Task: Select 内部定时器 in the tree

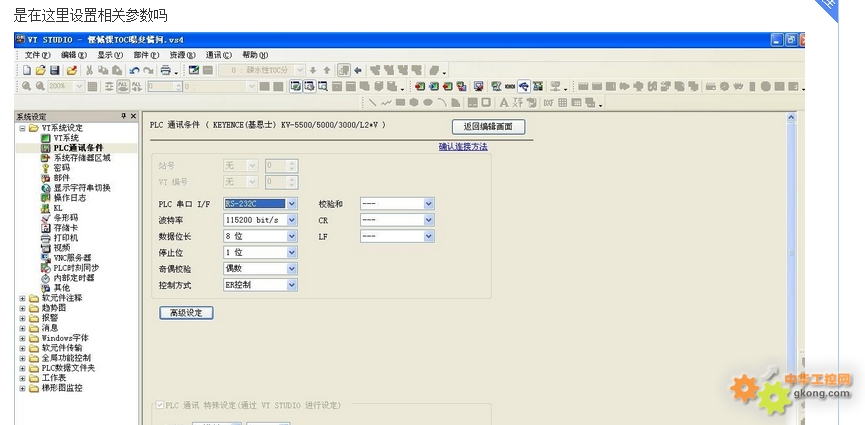Action: point(74,278)
